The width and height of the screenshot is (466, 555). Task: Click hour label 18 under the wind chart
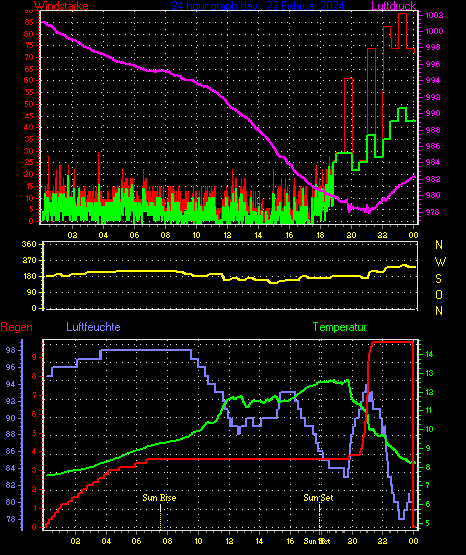[x=320, y=235]
